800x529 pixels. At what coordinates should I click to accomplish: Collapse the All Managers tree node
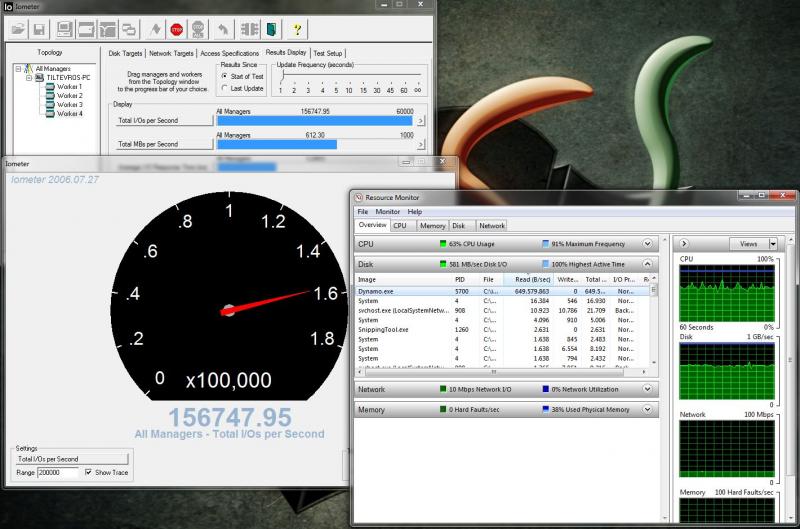(18, 68)
